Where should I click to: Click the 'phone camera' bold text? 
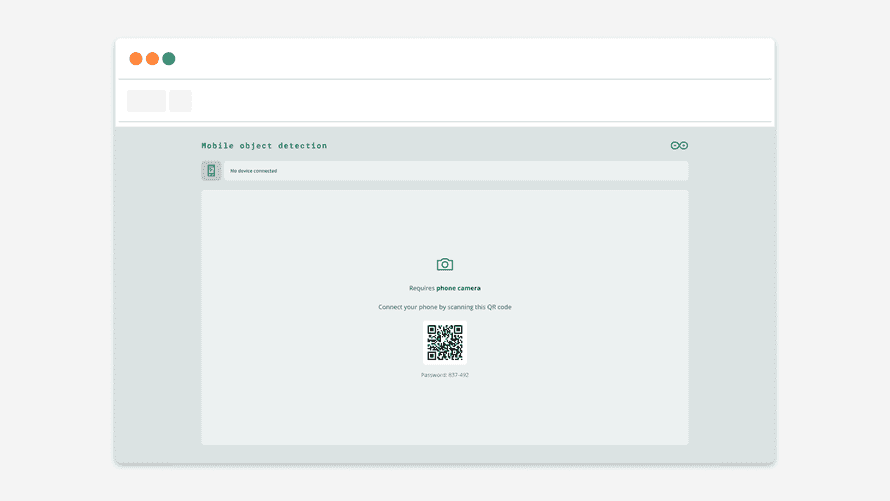(x=458, y=288)
